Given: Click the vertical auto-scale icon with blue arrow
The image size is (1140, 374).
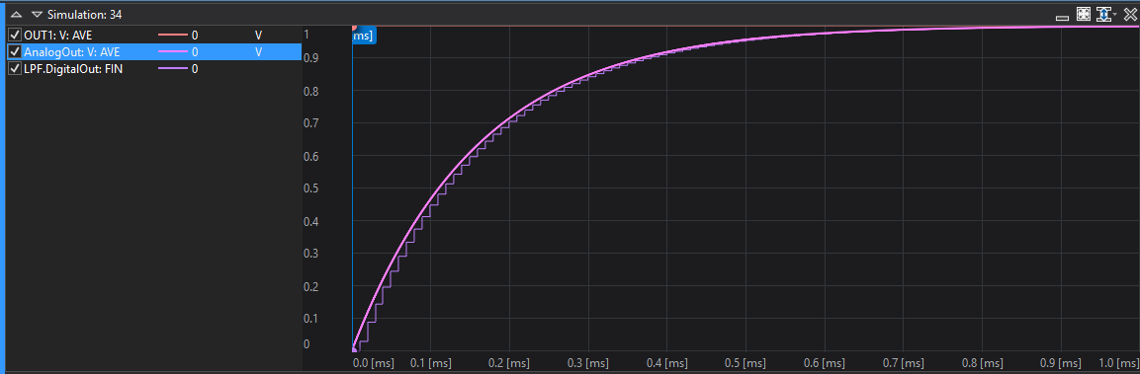Looking at the screenshot, I should click(1103, 14).
